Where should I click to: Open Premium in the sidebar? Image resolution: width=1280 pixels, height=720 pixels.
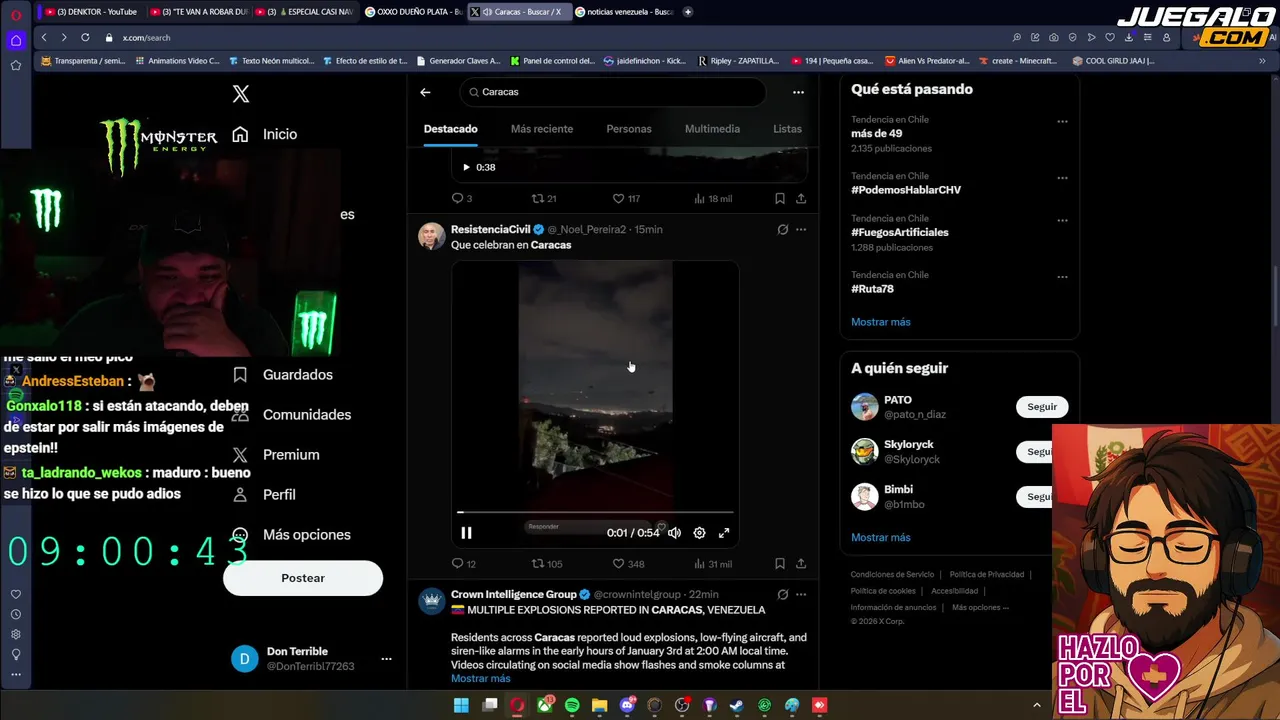(x=276, y=454)
